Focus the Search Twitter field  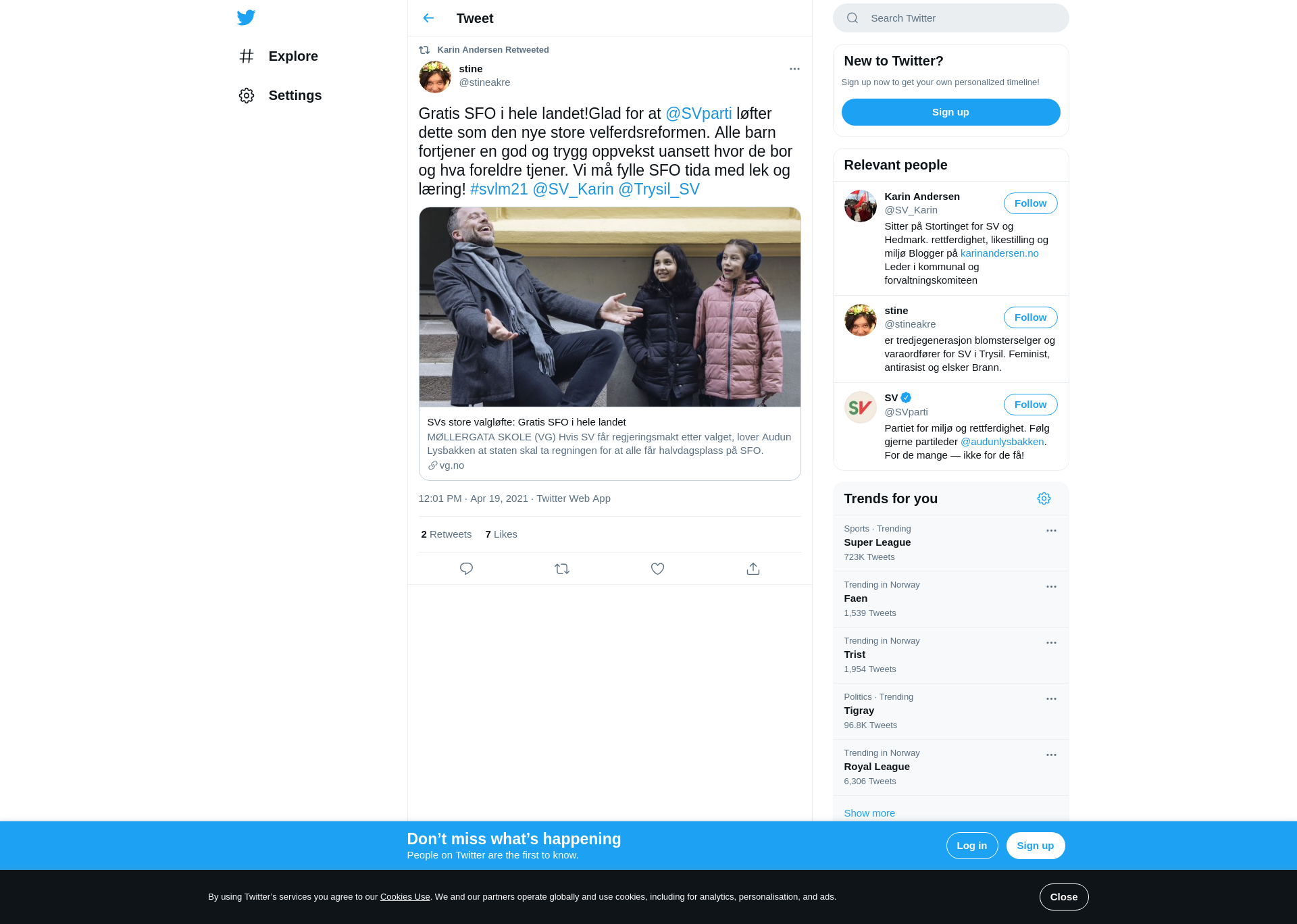(x=951, y=18)
